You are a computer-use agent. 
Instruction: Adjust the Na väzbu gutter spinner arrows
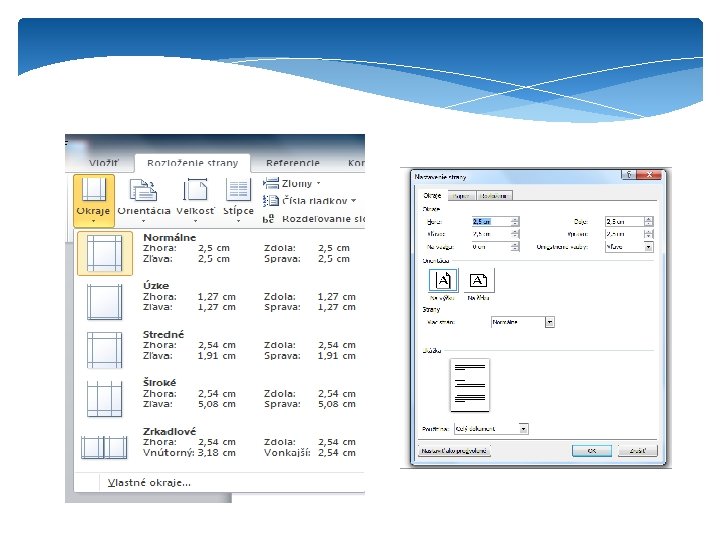point(515,247)
